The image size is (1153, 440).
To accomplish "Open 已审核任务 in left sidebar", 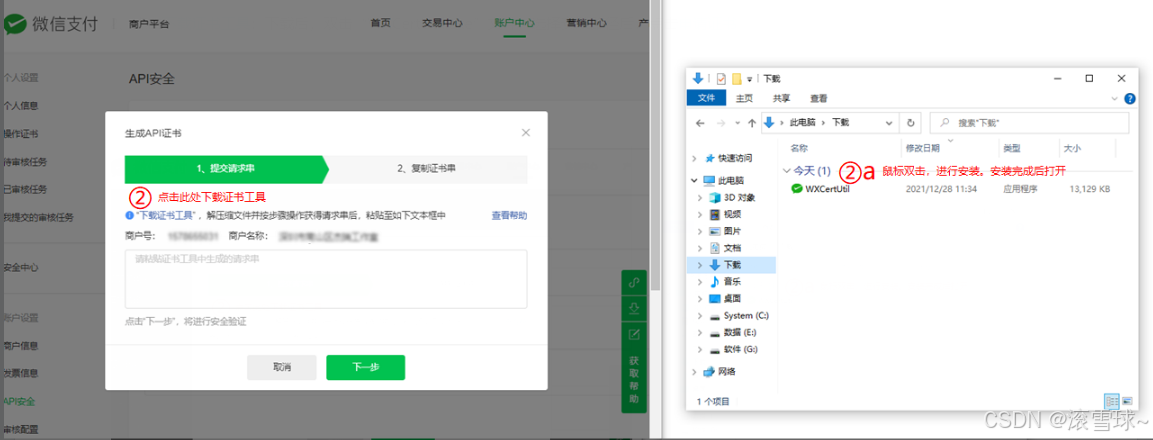I will (x=25, y=190).
